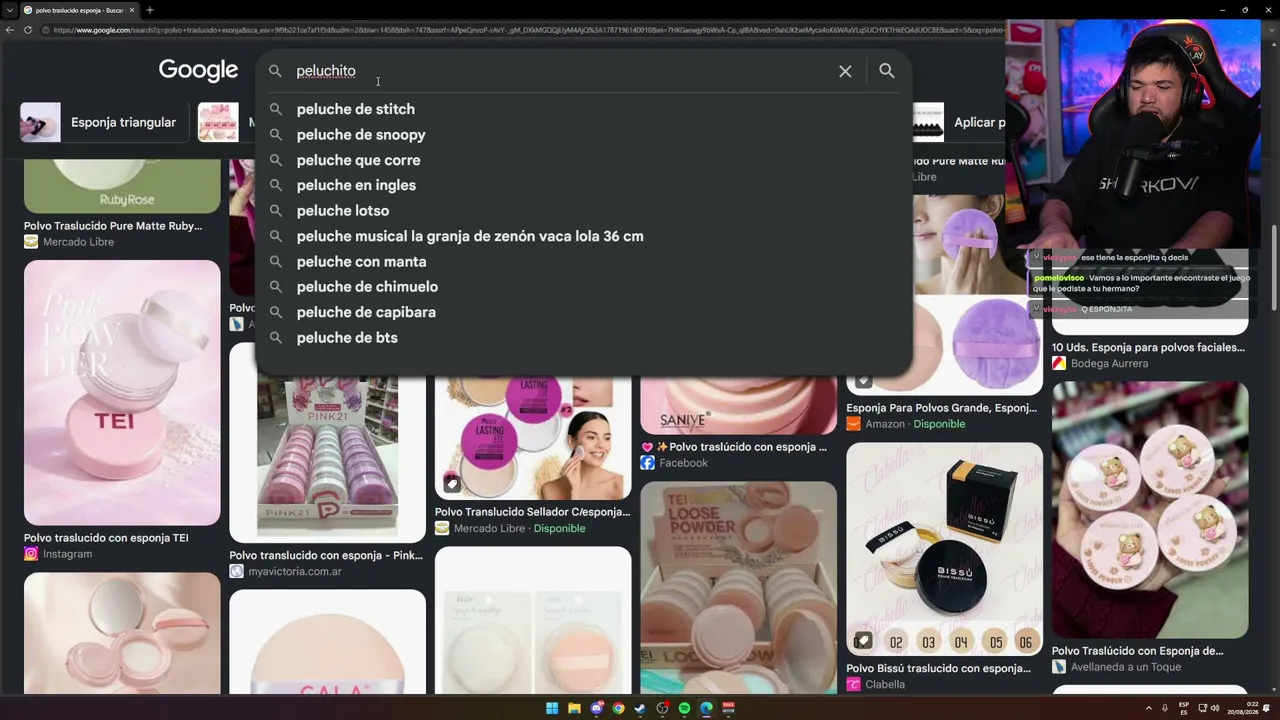Close the 'polvo traslucido esponja' tab

click(131, 10)
